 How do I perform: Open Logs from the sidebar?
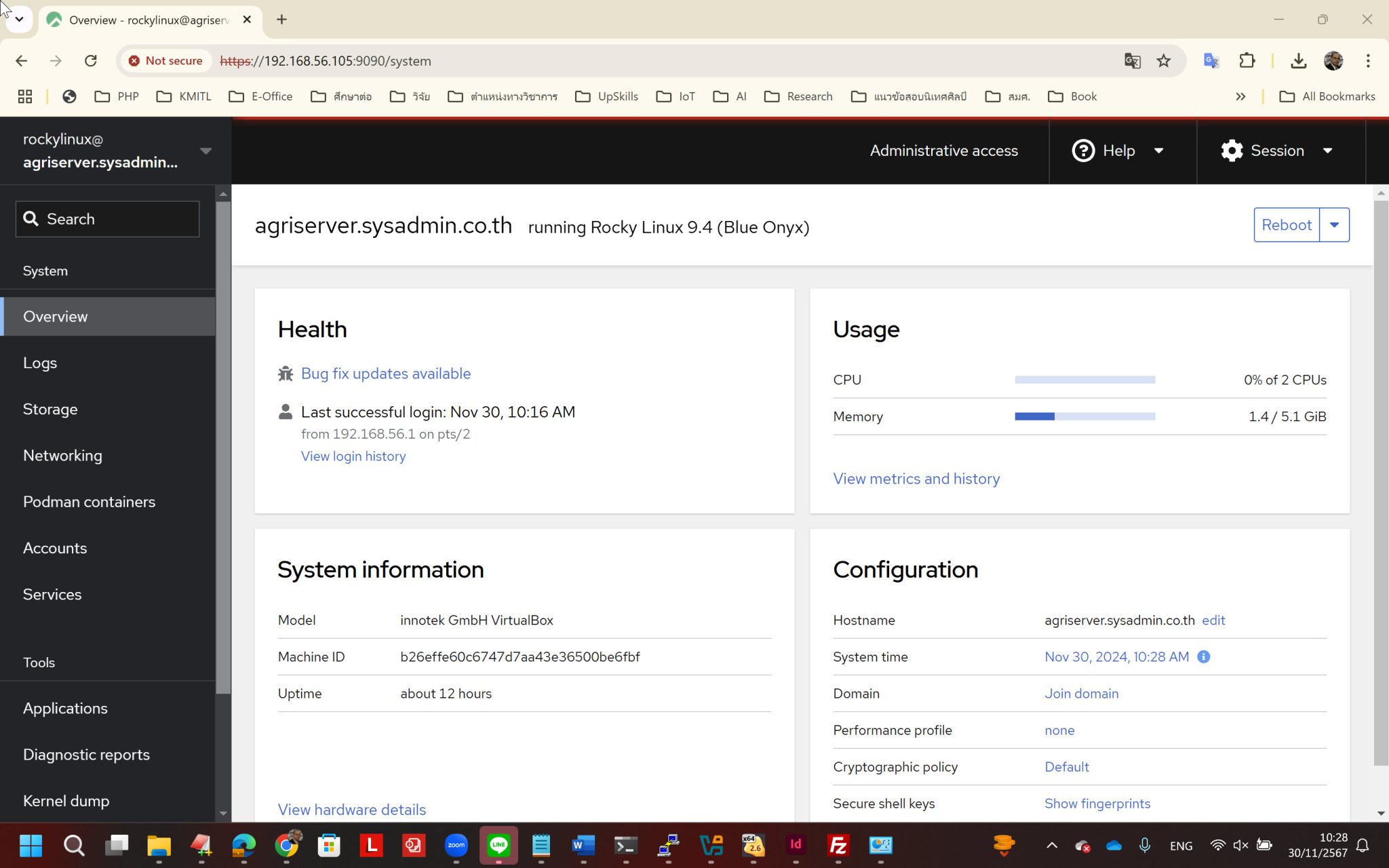pyautogui.click(x=40, y=362)
